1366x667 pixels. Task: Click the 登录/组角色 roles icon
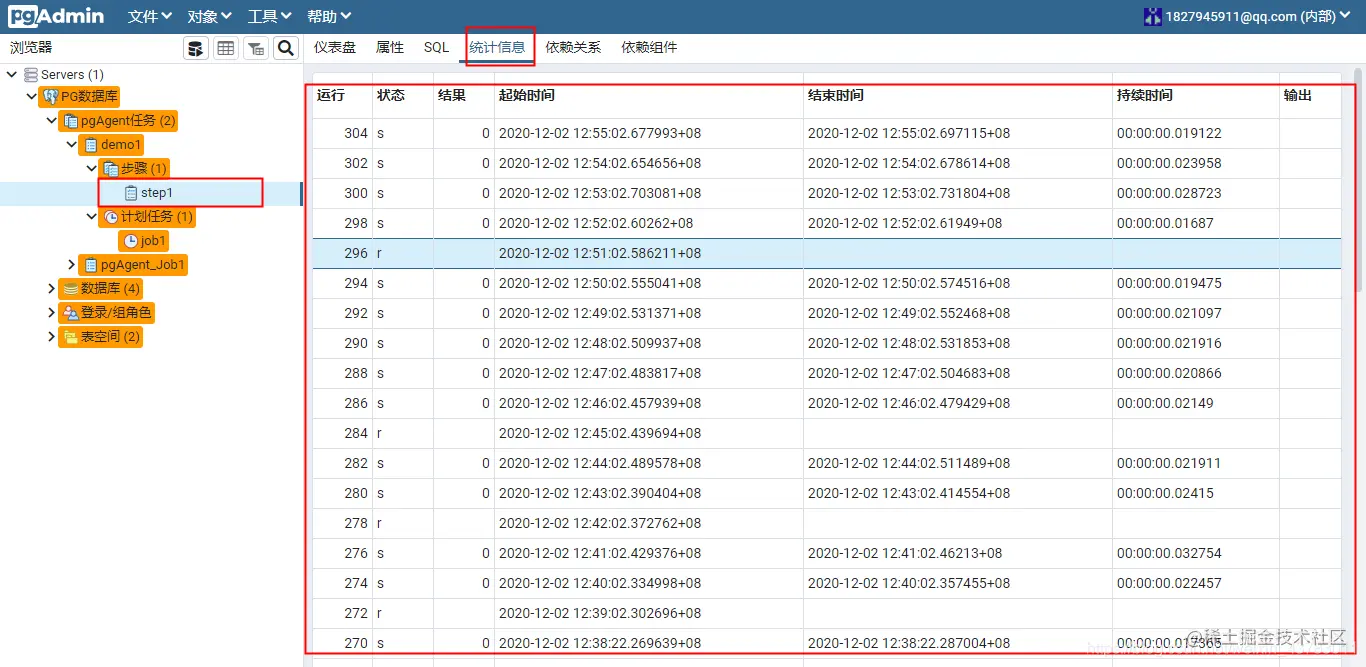(71, 313)
